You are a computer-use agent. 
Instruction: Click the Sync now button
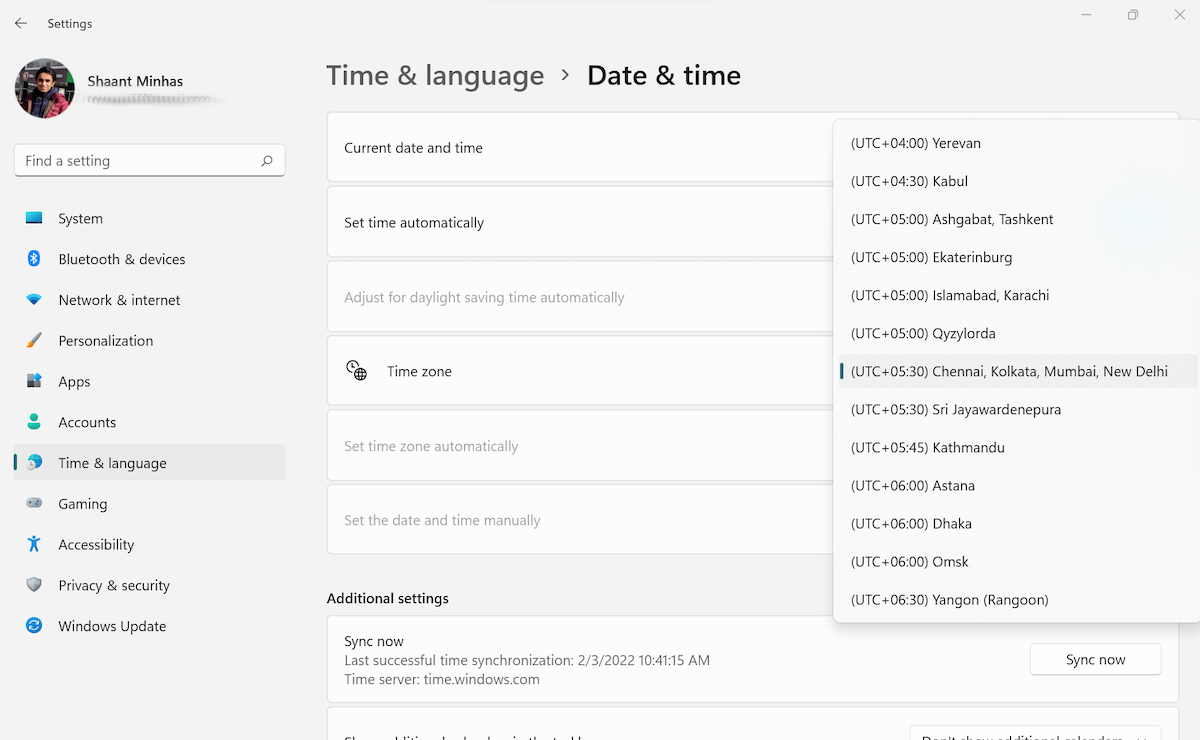(1095, 659)
